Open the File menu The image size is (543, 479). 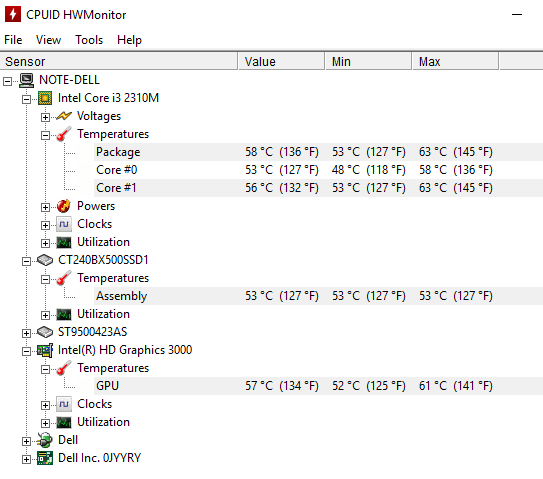13,40
